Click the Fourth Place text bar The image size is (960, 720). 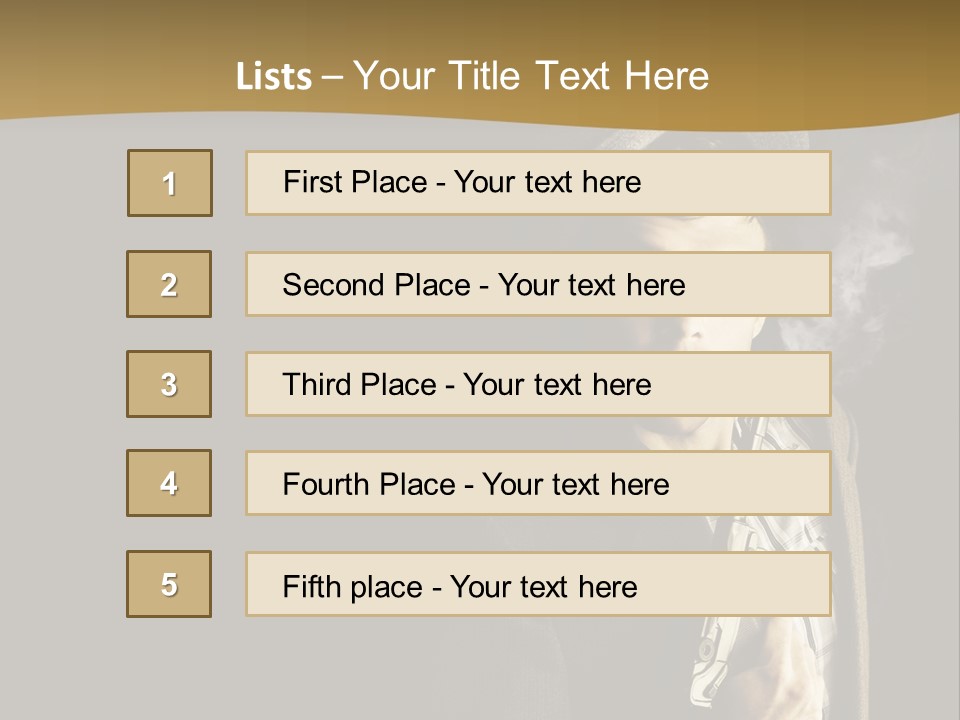[538, 483]
